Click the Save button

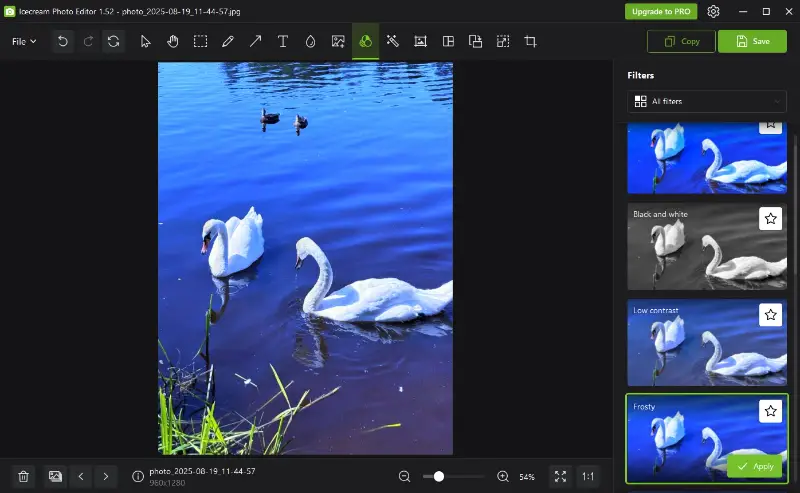pos(752,41)
